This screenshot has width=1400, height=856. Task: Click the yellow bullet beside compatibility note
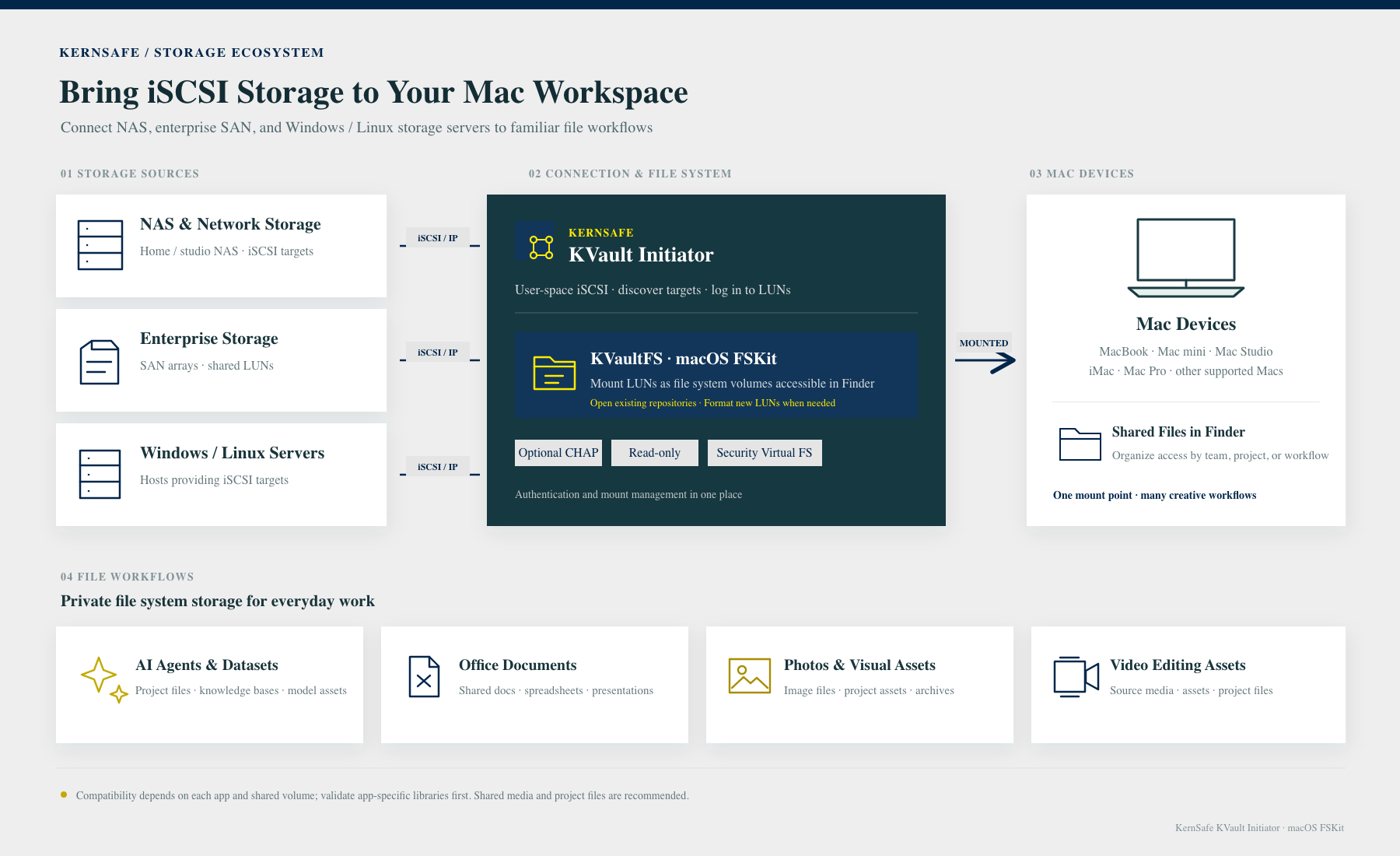pyautogui.click(x=64, y=795)
